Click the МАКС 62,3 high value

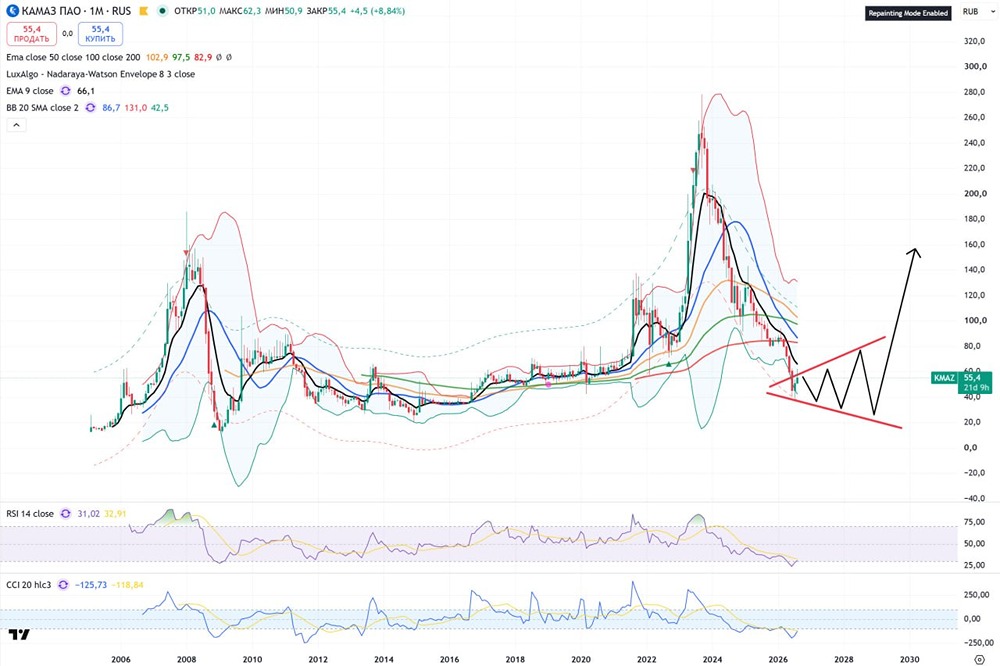pyautogui.click(x=240, y=11)
